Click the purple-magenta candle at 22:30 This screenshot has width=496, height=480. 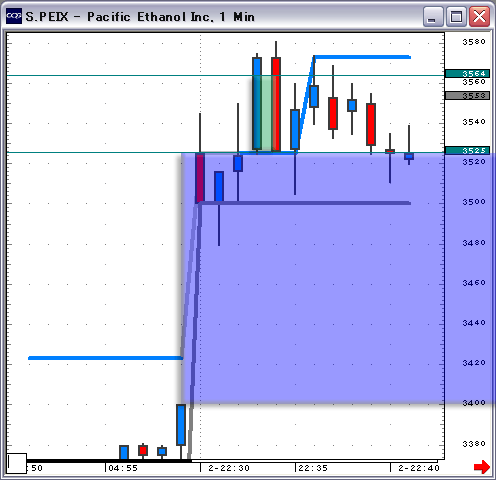coord(200,178)
